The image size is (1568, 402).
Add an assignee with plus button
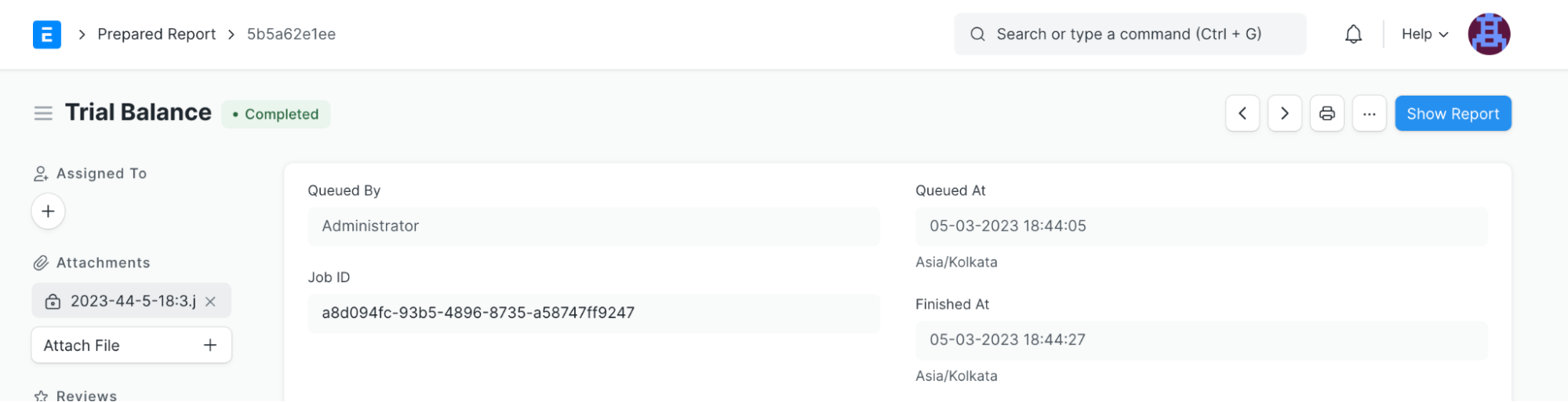48,212
